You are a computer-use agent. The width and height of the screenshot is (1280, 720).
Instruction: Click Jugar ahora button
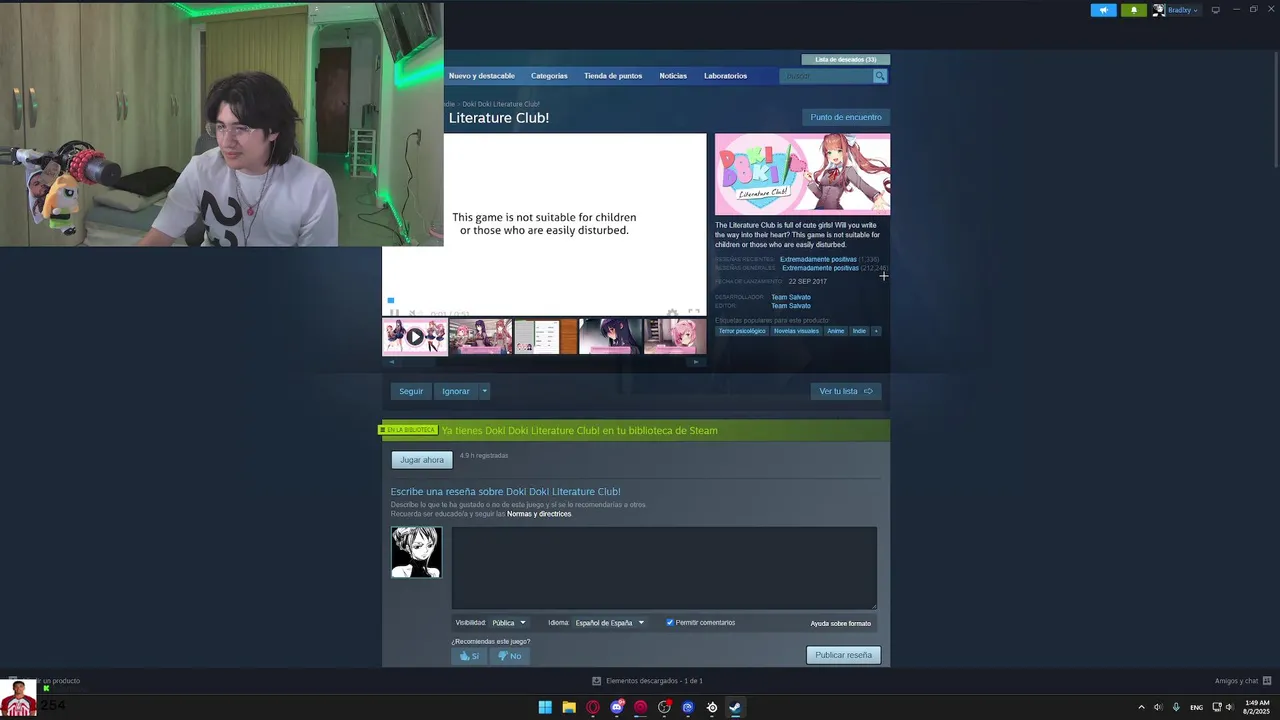(x=422, y=460)
